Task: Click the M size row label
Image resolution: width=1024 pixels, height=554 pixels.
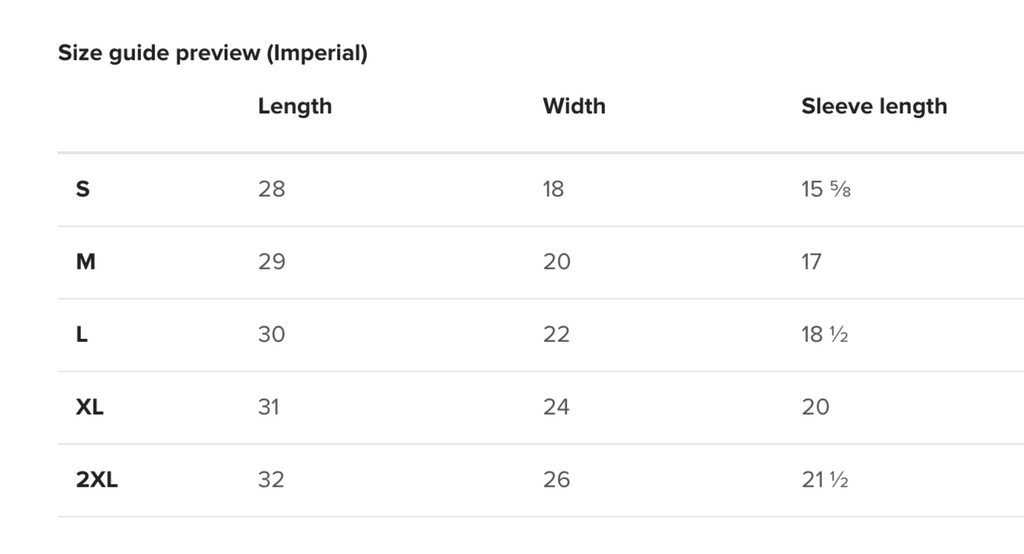Action: (x=86, y=261)
